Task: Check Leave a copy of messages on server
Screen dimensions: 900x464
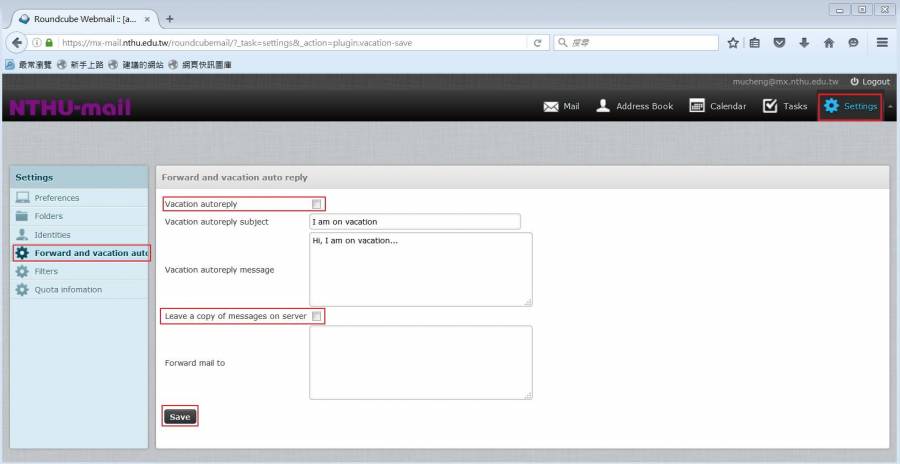Action: [x=316, y=316]
